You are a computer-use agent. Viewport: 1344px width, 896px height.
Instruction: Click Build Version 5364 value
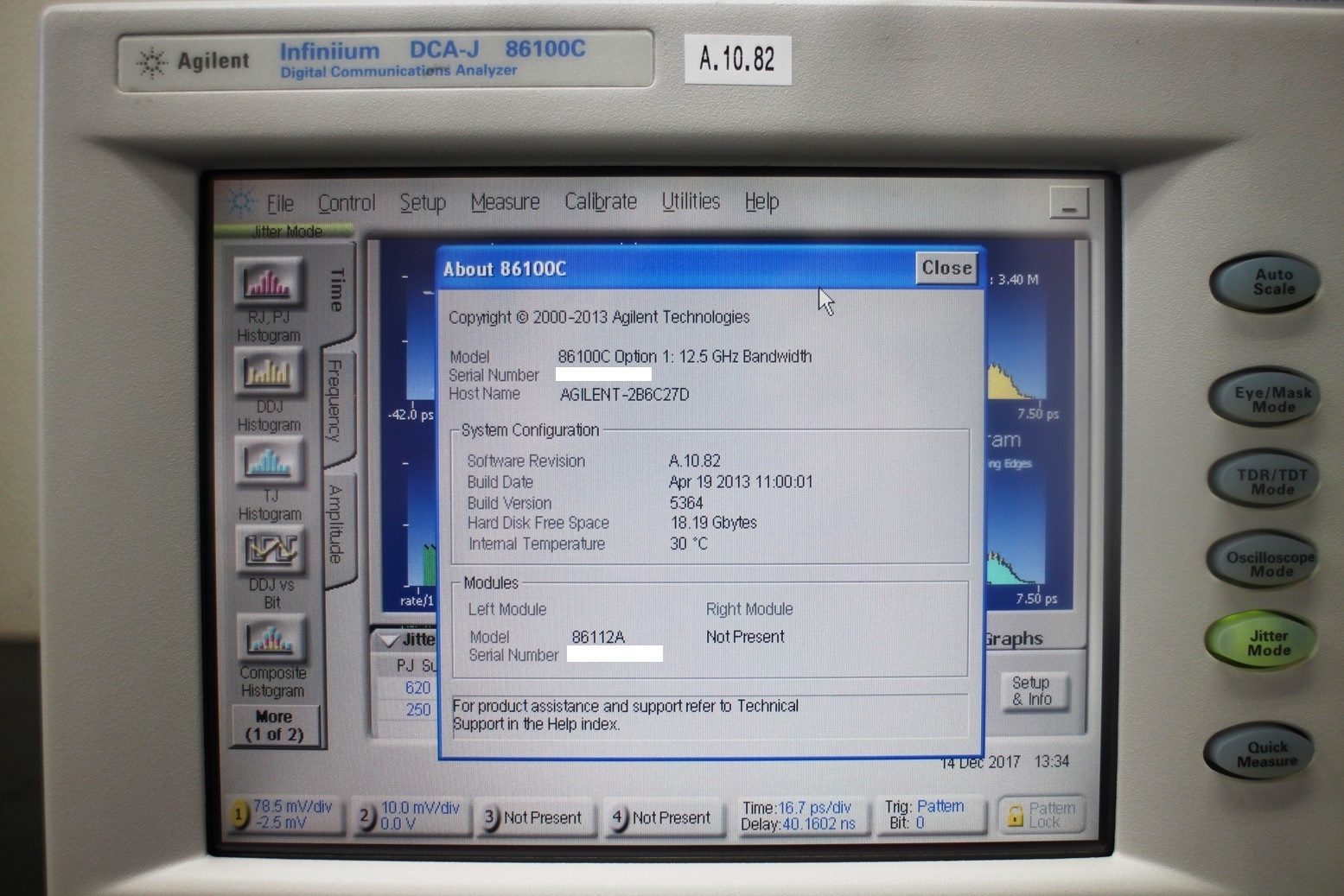(686, 503)
